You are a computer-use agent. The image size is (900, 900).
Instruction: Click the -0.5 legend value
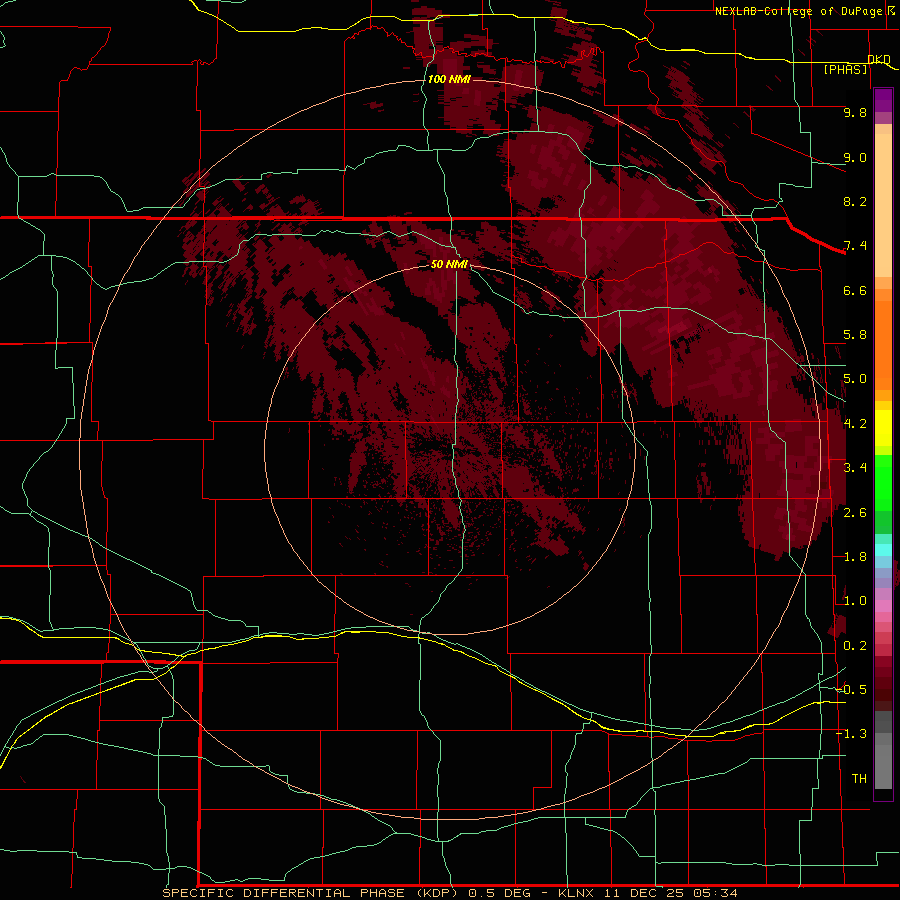coord(852,690)
